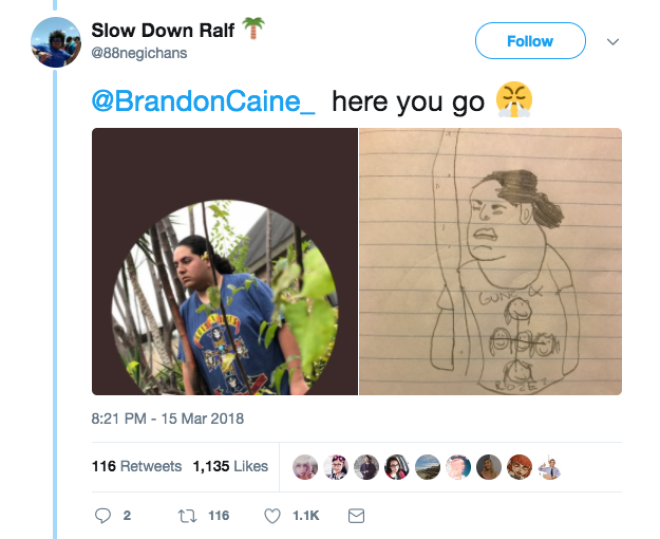Open the beach landscape liker avatar
This screenshot has width=660, height=539.
click(x=428, y=467)
